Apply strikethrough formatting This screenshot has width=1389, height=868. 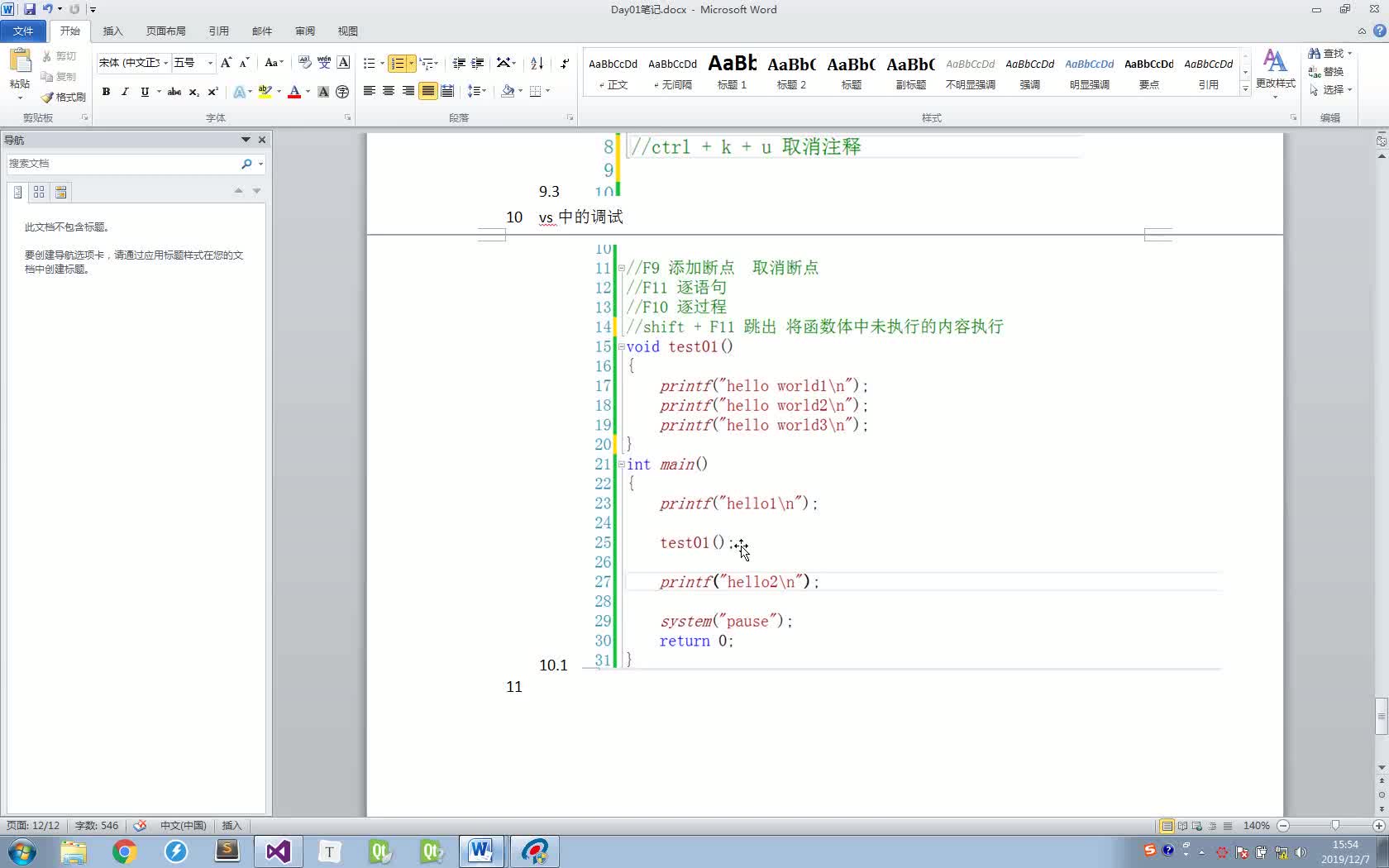(174, 92)
